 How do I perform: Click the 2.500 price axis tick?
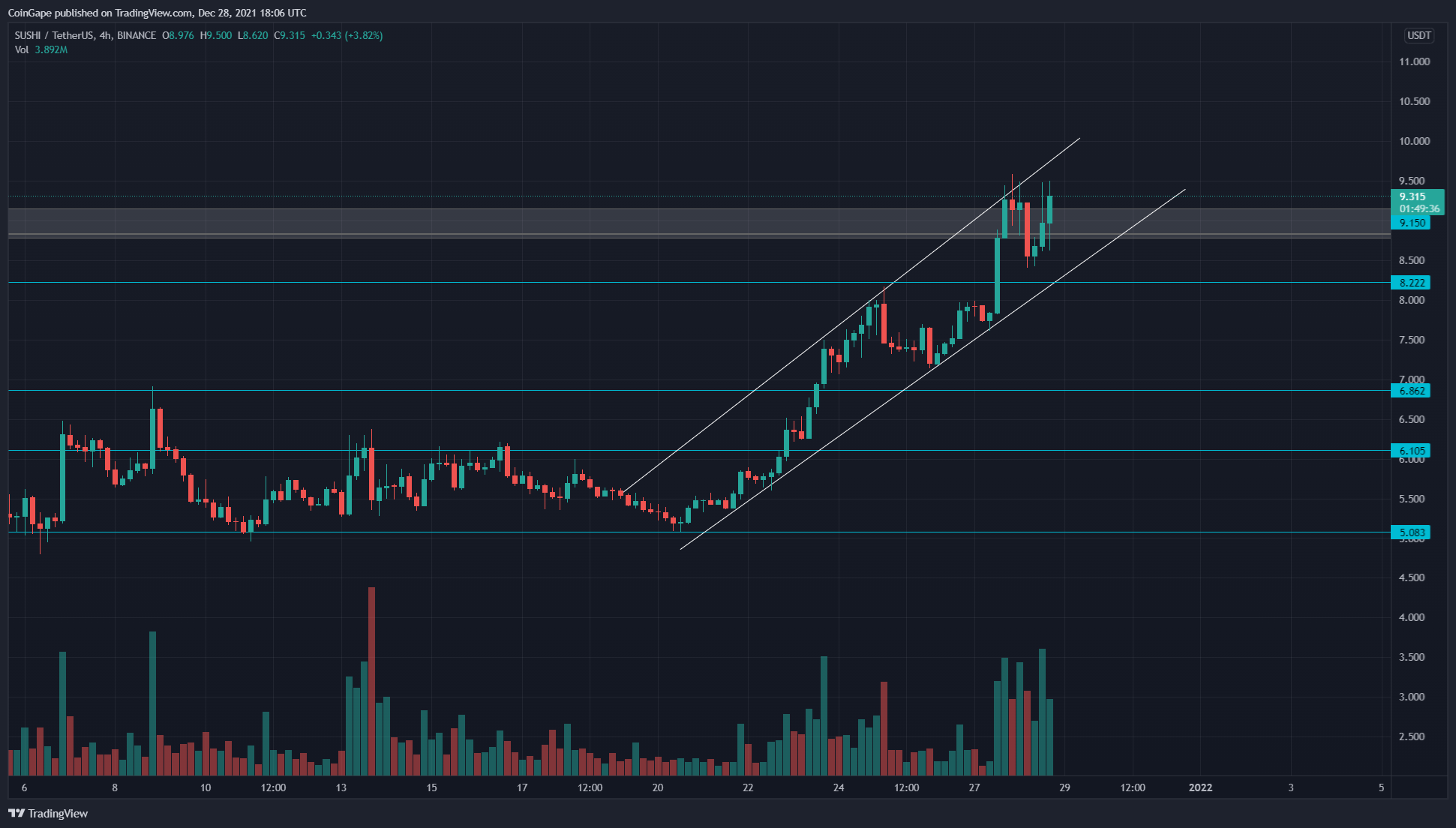tap(1412, 736)
